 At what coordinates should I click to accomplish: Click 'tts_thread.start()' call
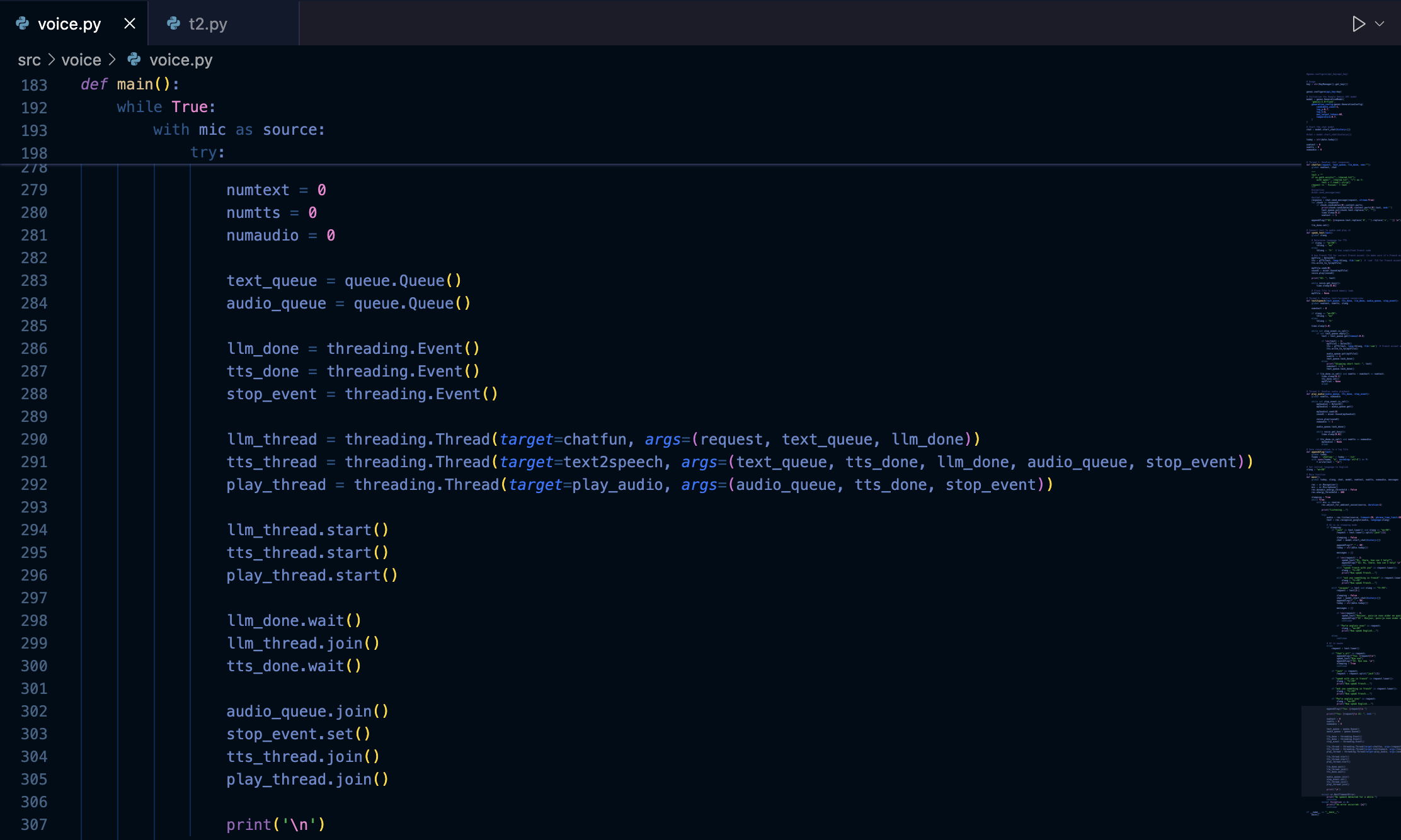pyautogui.click(x=308, y=553)
